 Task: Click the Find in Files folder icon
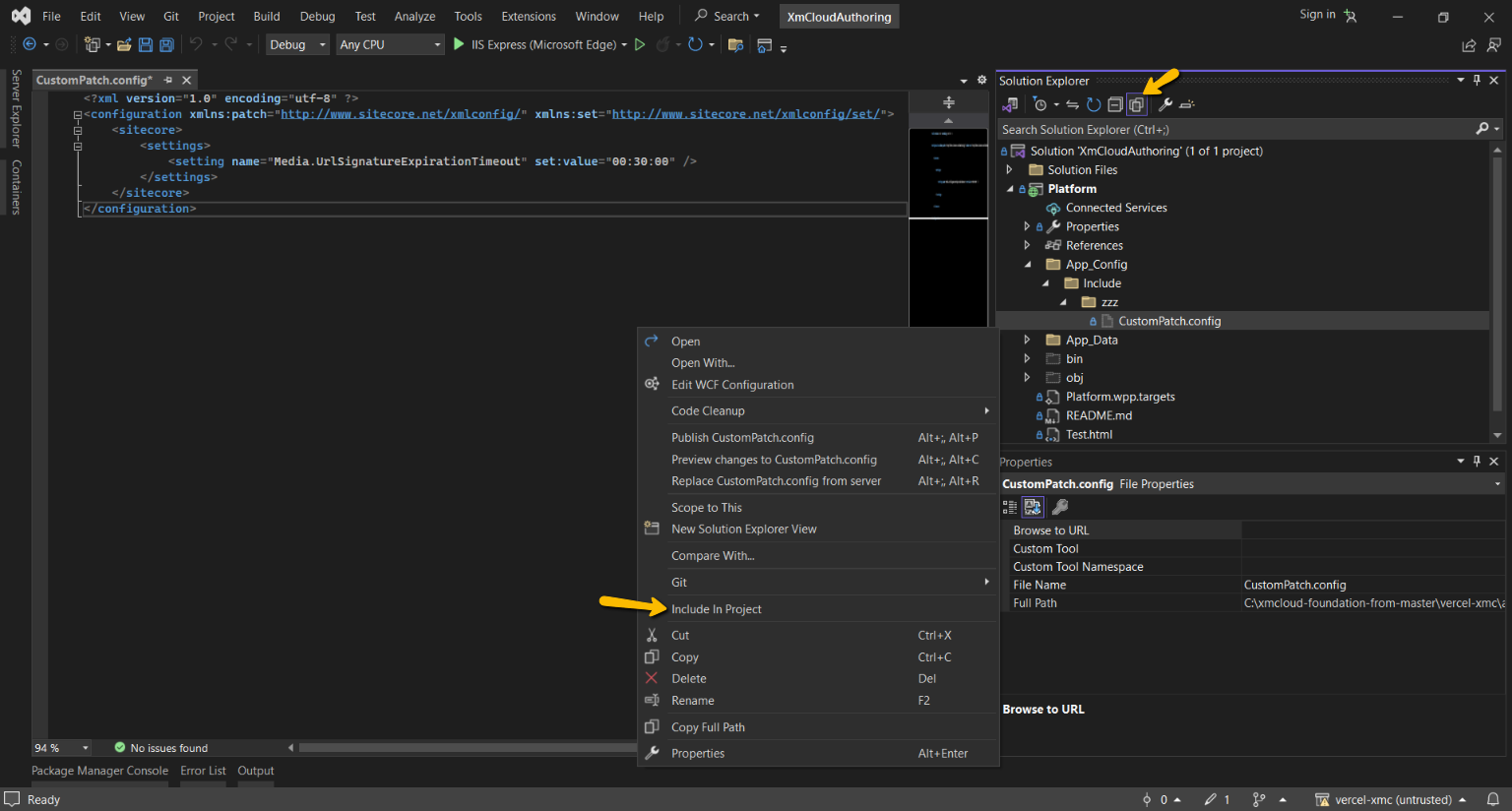[735, 44]
